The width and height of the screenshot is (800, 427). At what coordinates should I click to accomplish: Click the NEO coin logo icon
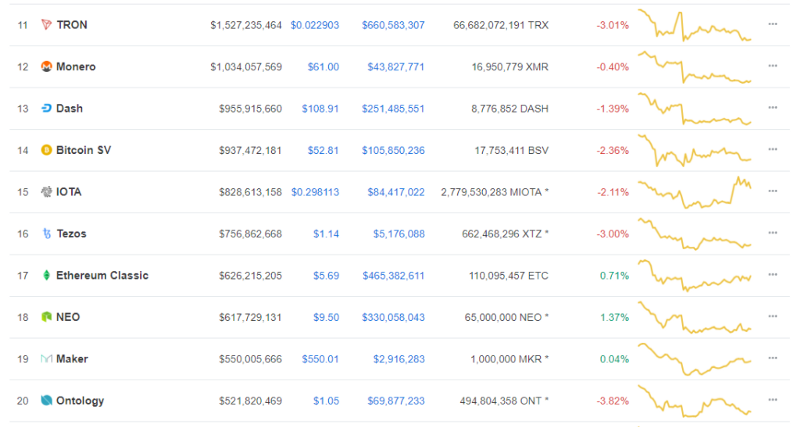tap(46, 317)
